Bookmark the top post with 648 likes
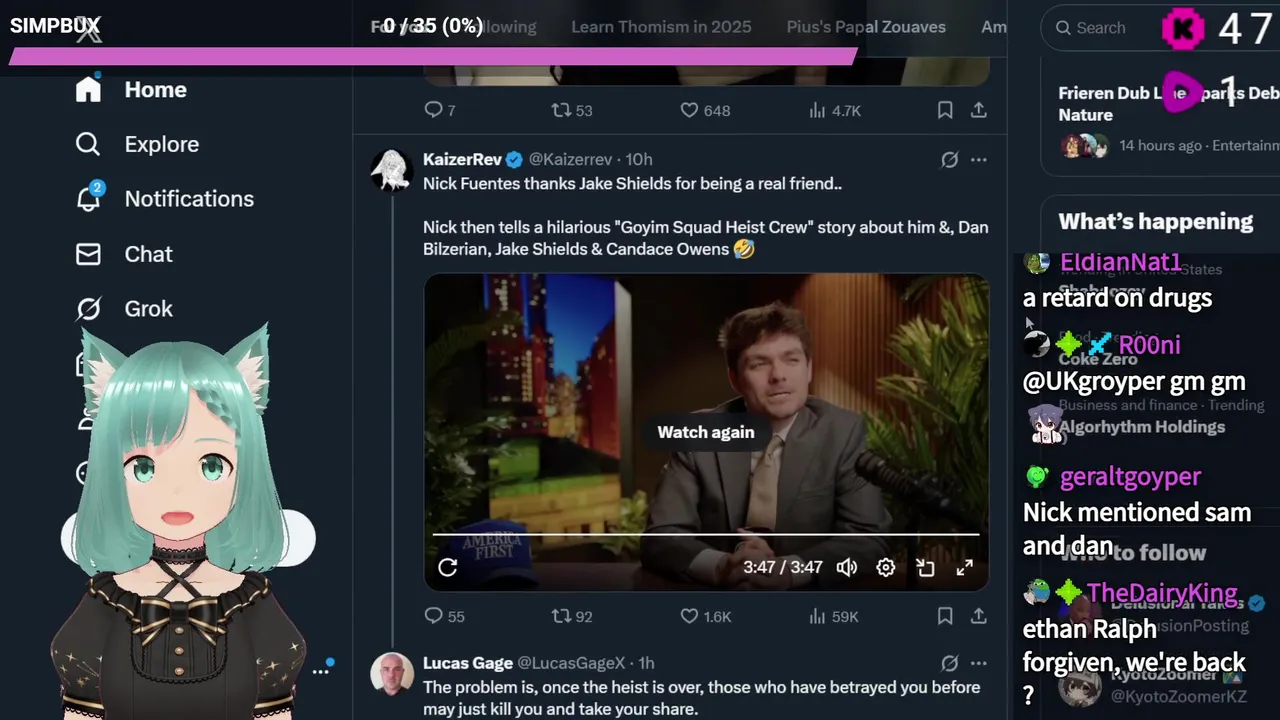This screenshot has width=1280, height=720. pyautogui.click(x=945, y=110)
